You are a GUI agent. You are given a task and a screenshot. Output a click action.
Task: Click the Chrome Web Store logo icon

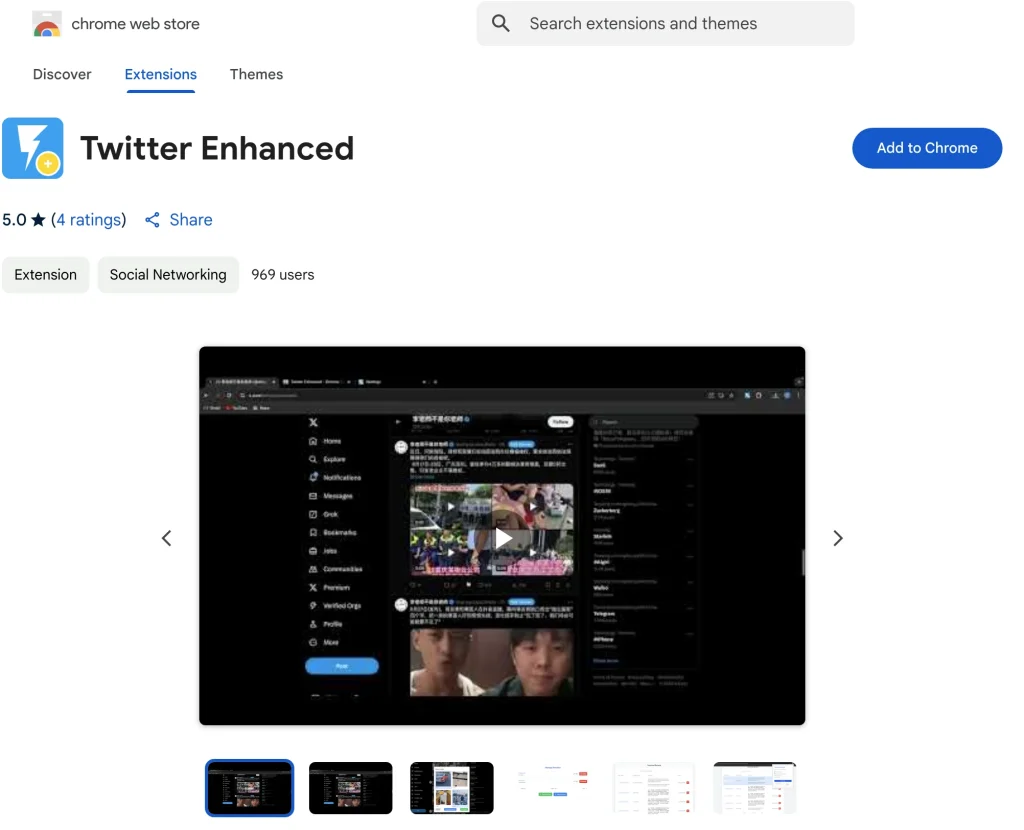[x=46, y=24]
